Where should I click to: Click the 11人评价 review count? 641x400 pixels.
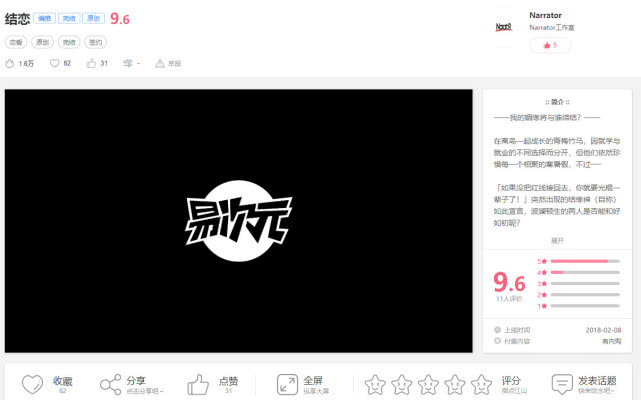[x=509, y=299]
